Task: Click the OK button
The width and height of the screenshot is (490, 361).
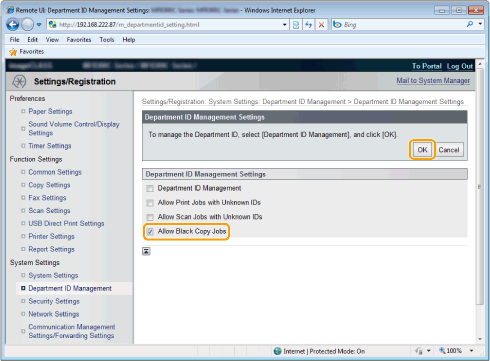Action: point(422,150)
